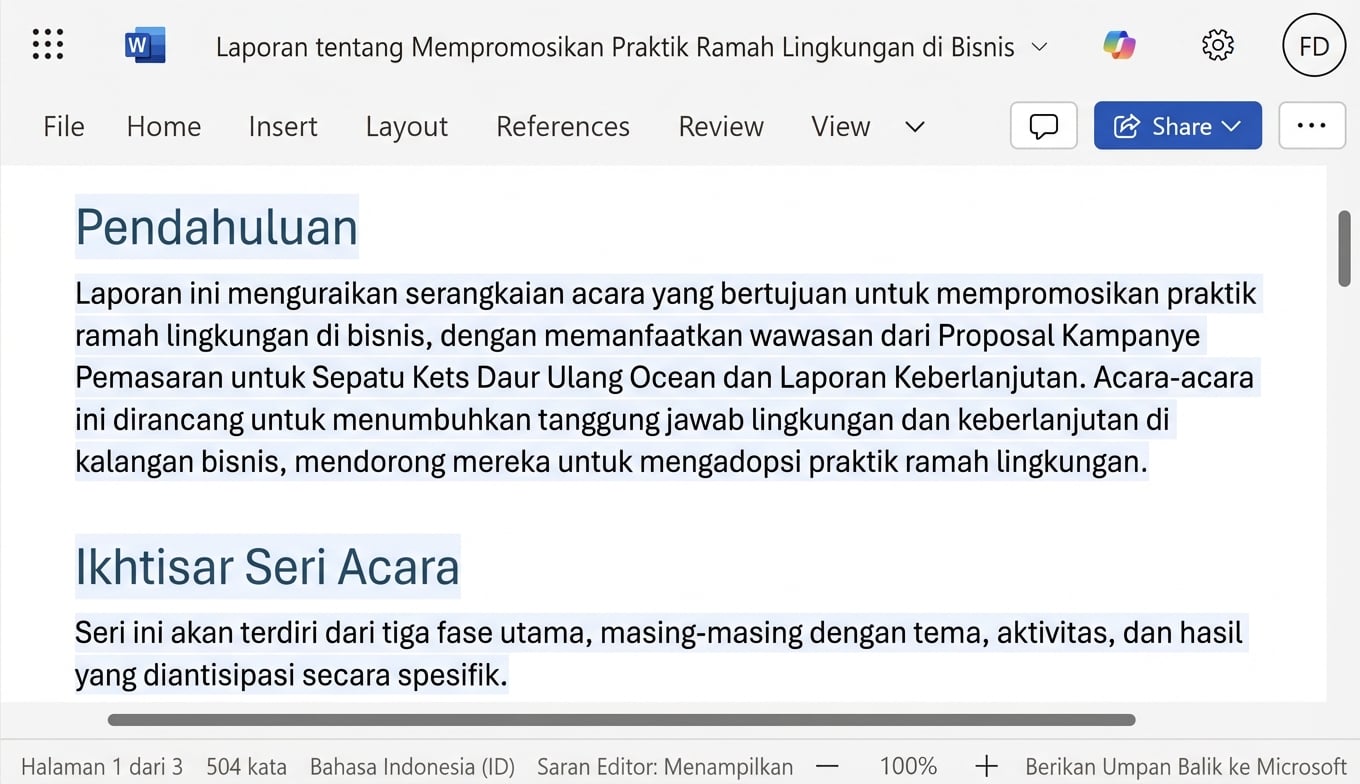Click Berikan Umpan Balik ke Microsoft
The height and width of the screenshot is (784, 1360).
click(1185, 766)
